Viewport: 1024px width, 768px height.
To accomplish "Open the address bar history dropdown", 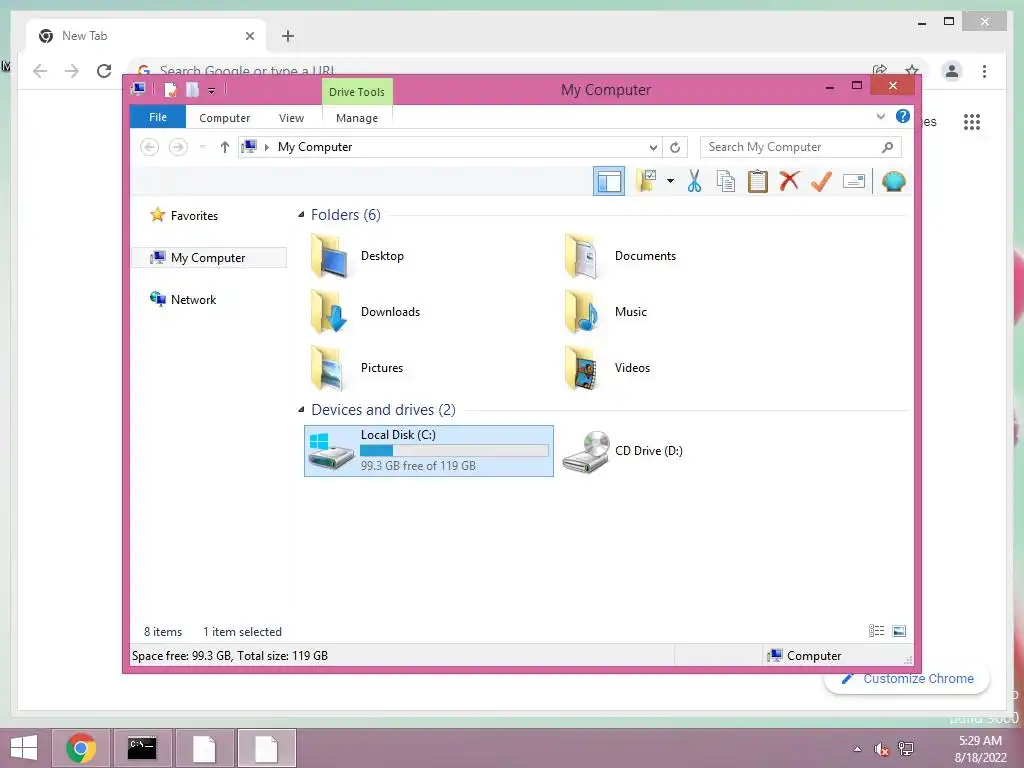I will point(653,147).
